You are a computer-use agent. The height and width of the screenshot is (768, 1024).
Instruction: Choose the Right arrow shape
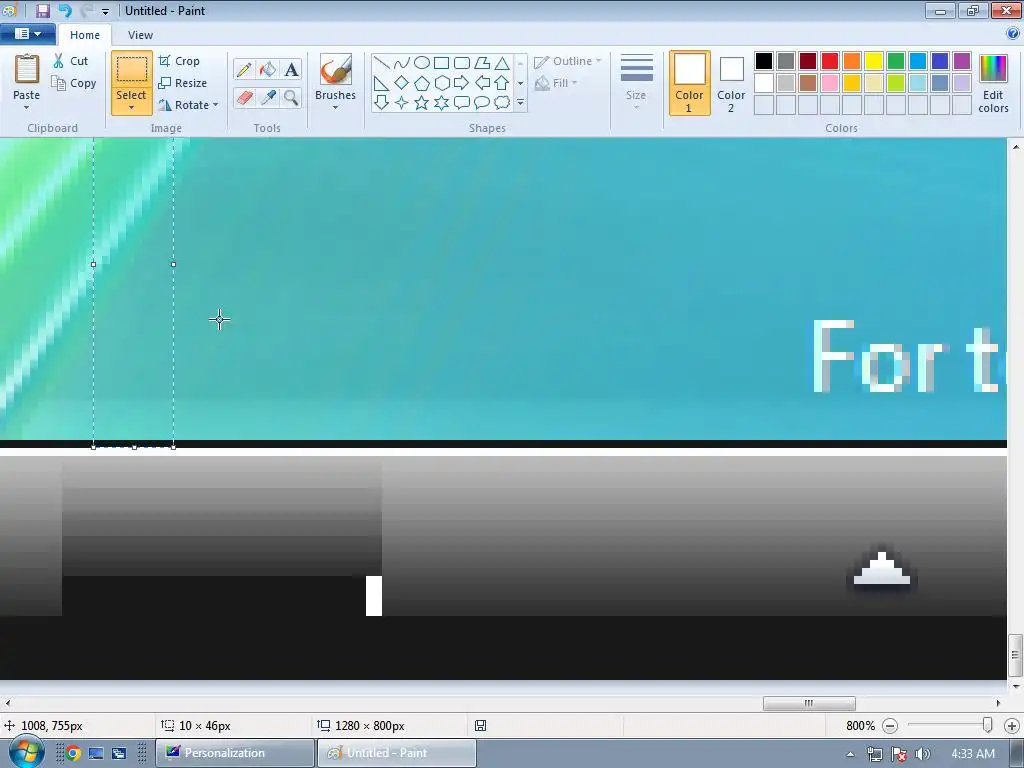click(x=462, y=83)
